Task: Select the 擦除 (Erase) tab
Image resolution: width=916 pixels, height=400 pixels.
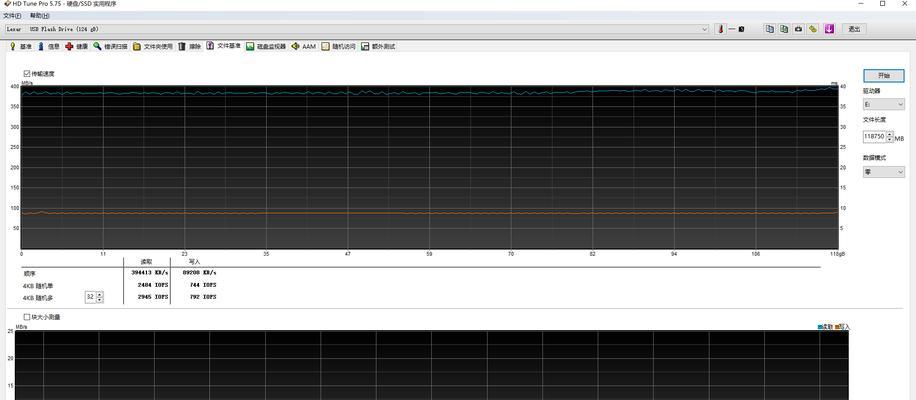Action: (190, 46)
